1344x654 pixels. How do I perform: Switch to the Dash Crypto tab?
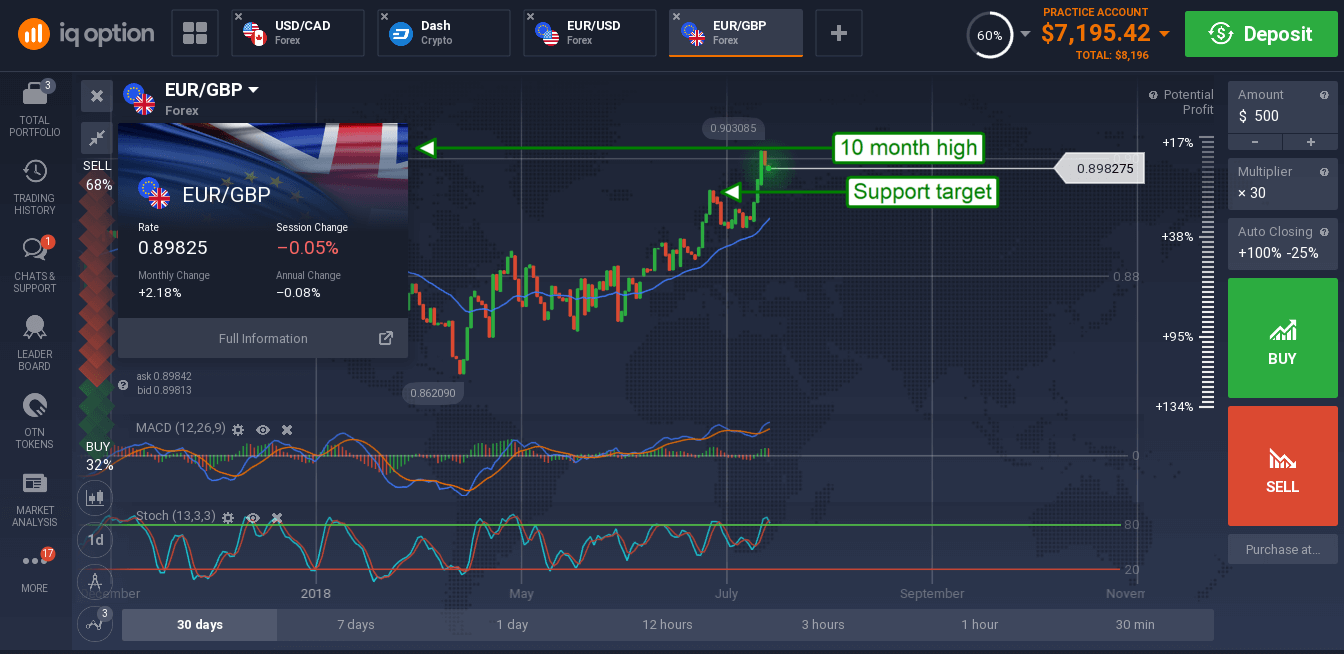point(444,33)
